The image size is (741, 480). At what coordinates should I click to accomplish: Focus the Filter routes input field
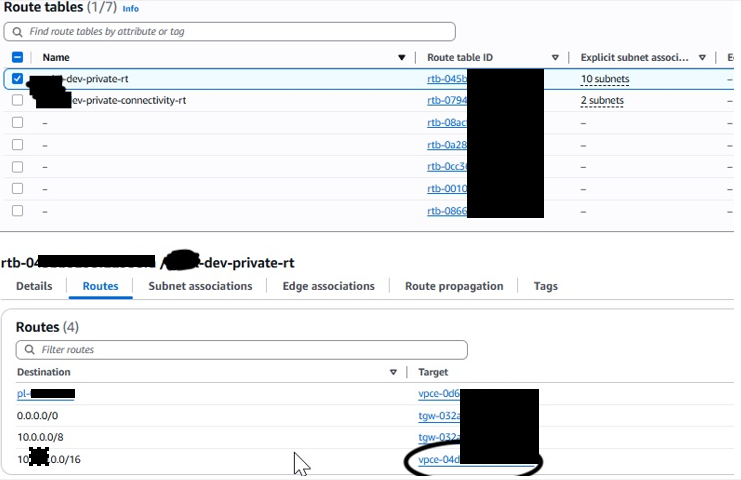coord(250,350)
